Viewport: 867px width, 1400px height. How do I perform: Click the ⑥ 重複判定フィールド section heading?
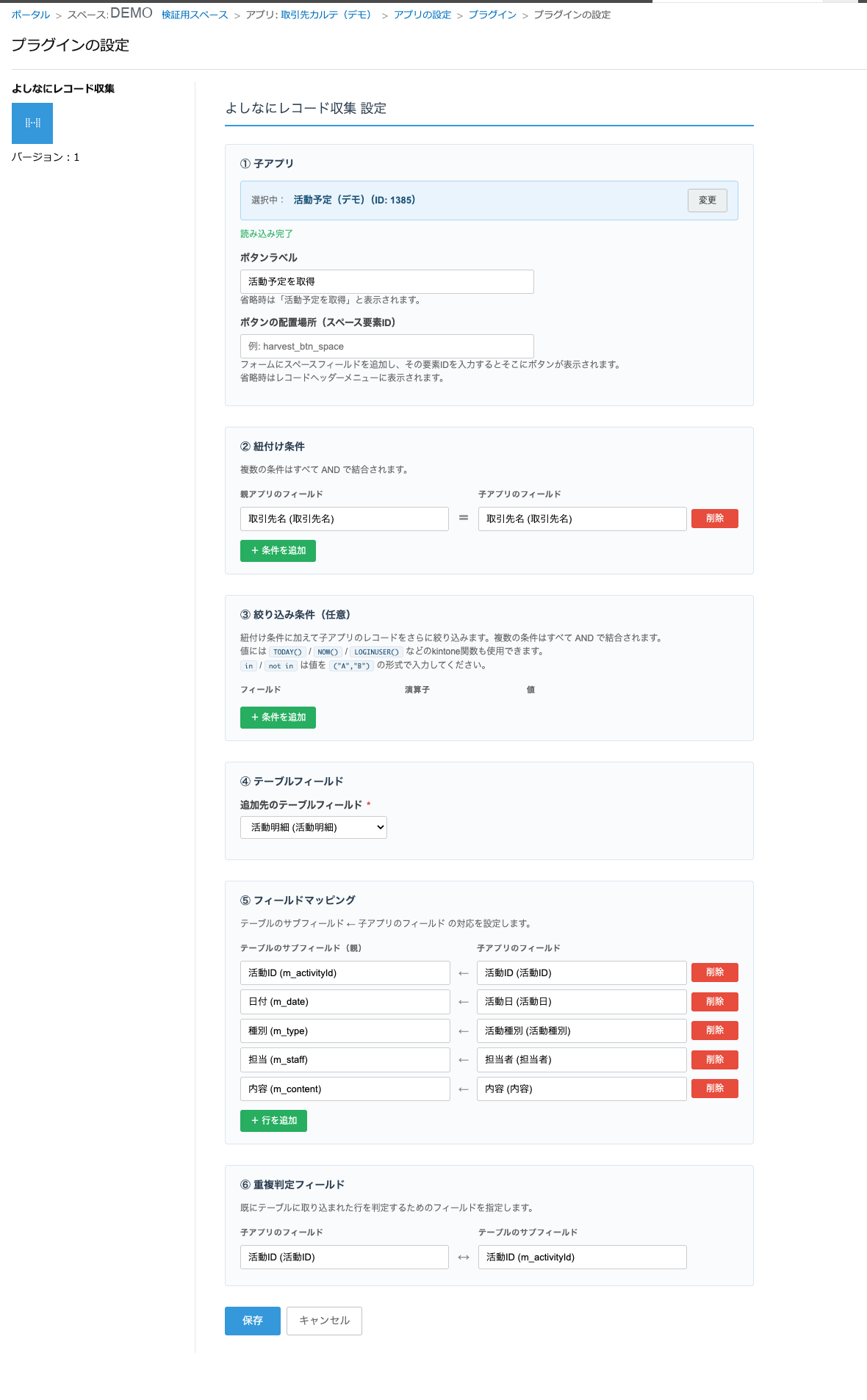292,1185
